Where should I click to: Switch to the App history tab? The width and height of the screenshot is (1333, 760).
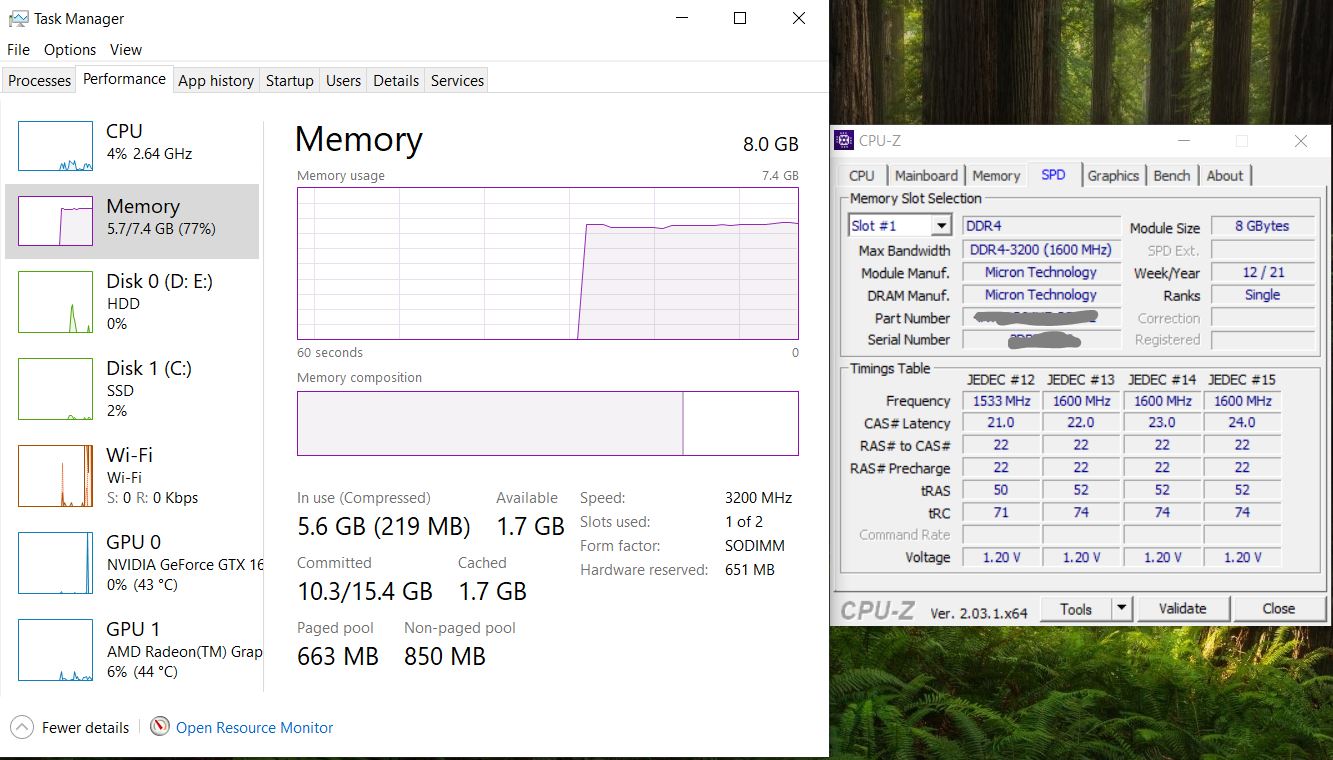[x=215, y=80]
